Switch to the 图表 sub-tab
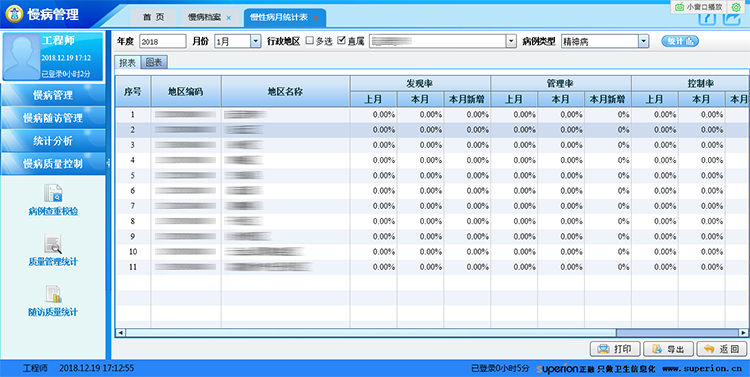The height and width of the screenshot is (377, 750). (x=154, y=63)
